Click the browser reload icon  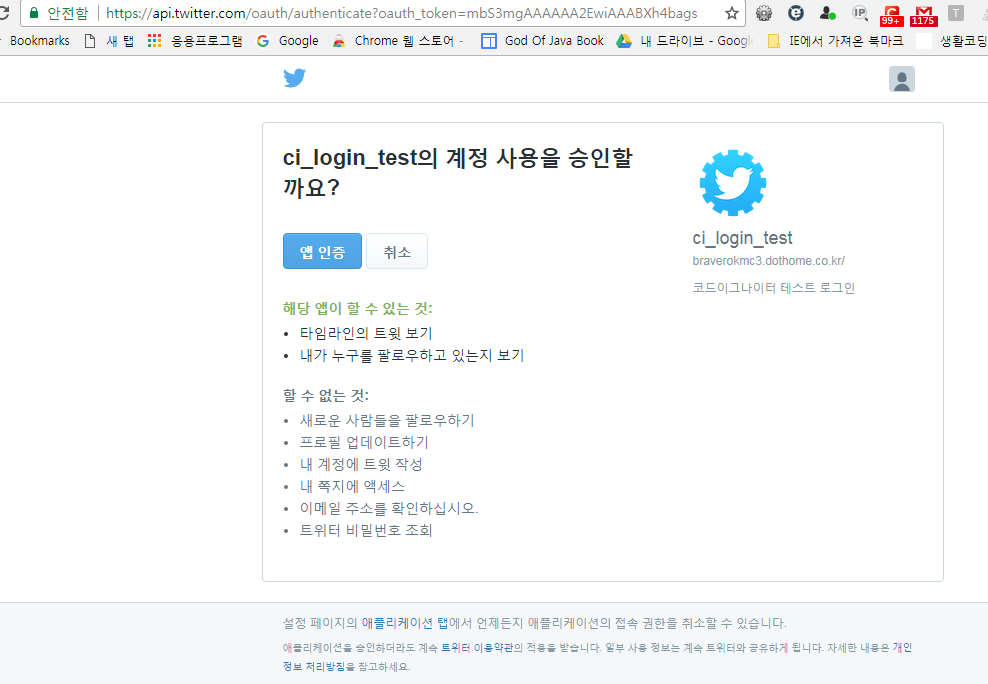(4, 13)
